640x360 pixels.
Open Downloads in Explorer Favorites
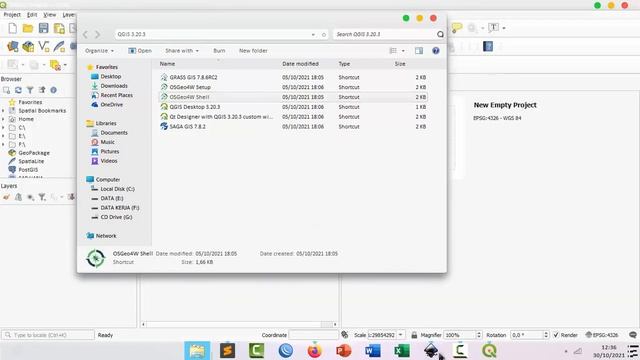coord(114,86)
